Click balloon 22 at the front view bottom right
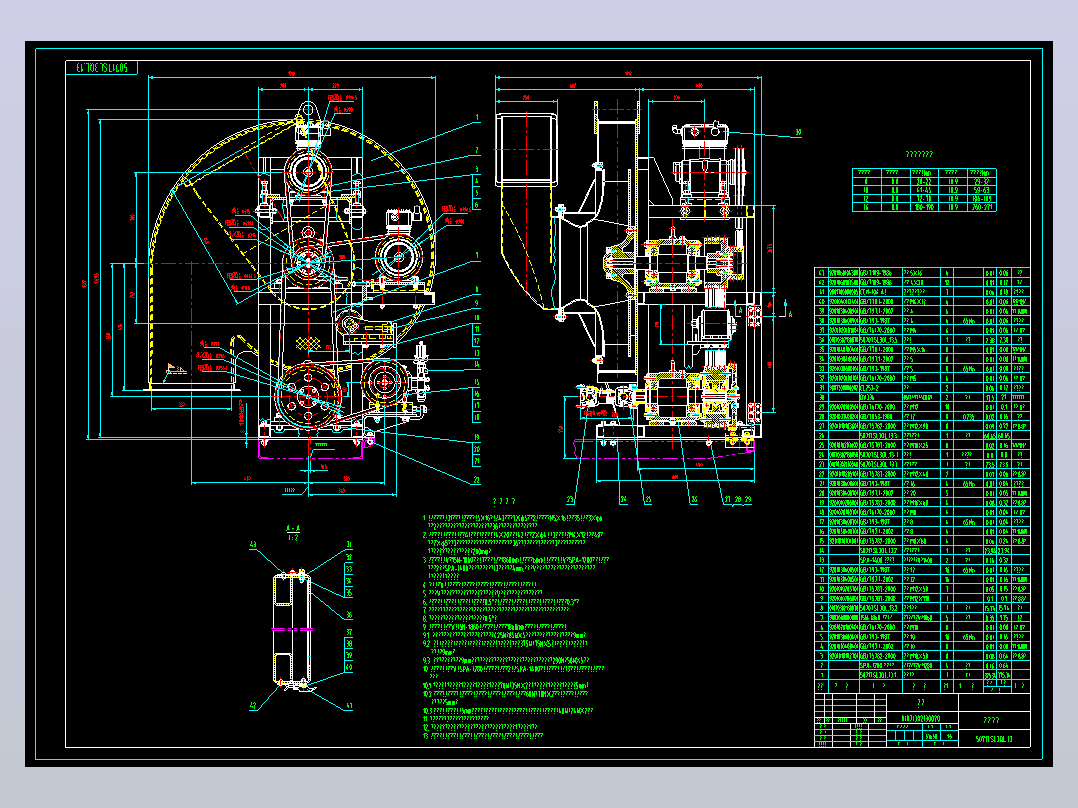This screenshot has height=808, width=1078. coord(476,480)
